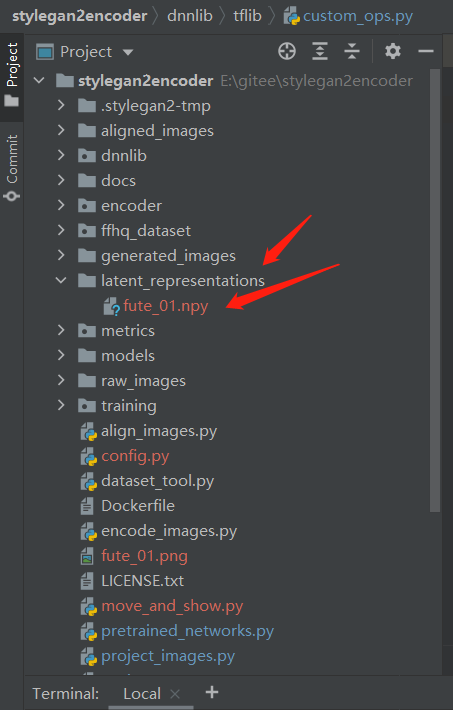Image resolution: width=453 pixels, height=710 pixels.
Task: Open the Commit tool window tab
Action: pos(12,168)
